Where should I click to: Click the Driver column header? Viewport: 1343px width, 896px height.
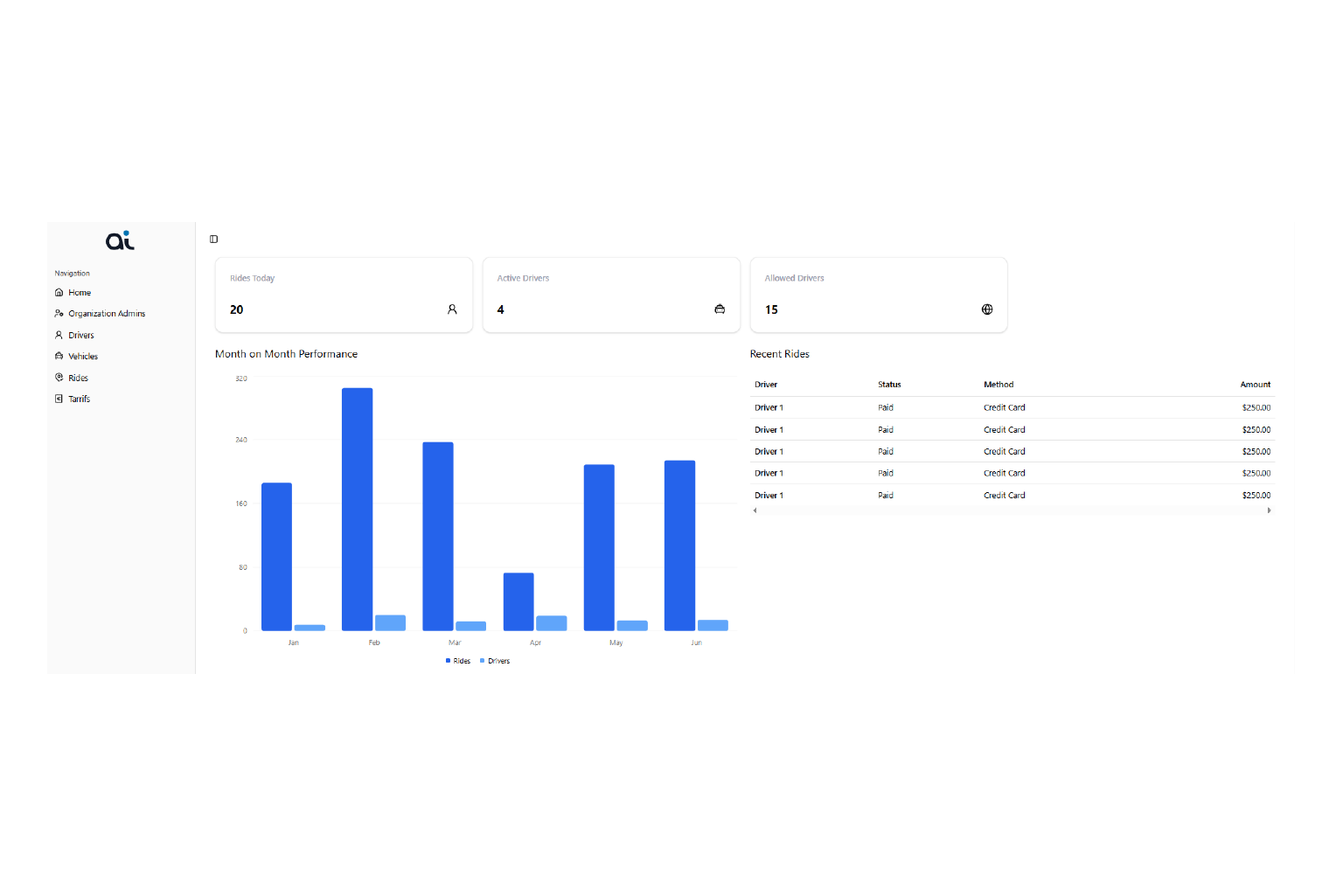(766, 385)
